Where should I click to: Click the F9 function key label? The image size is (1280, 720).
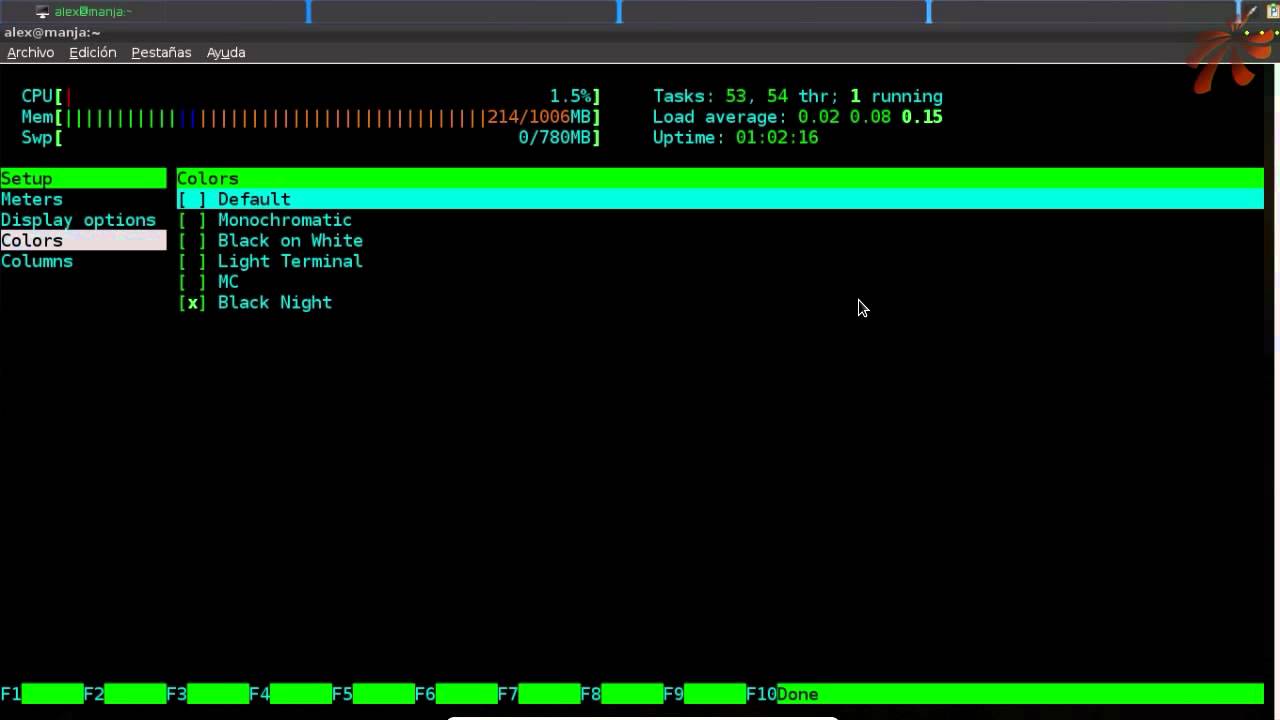coord(673,694)
